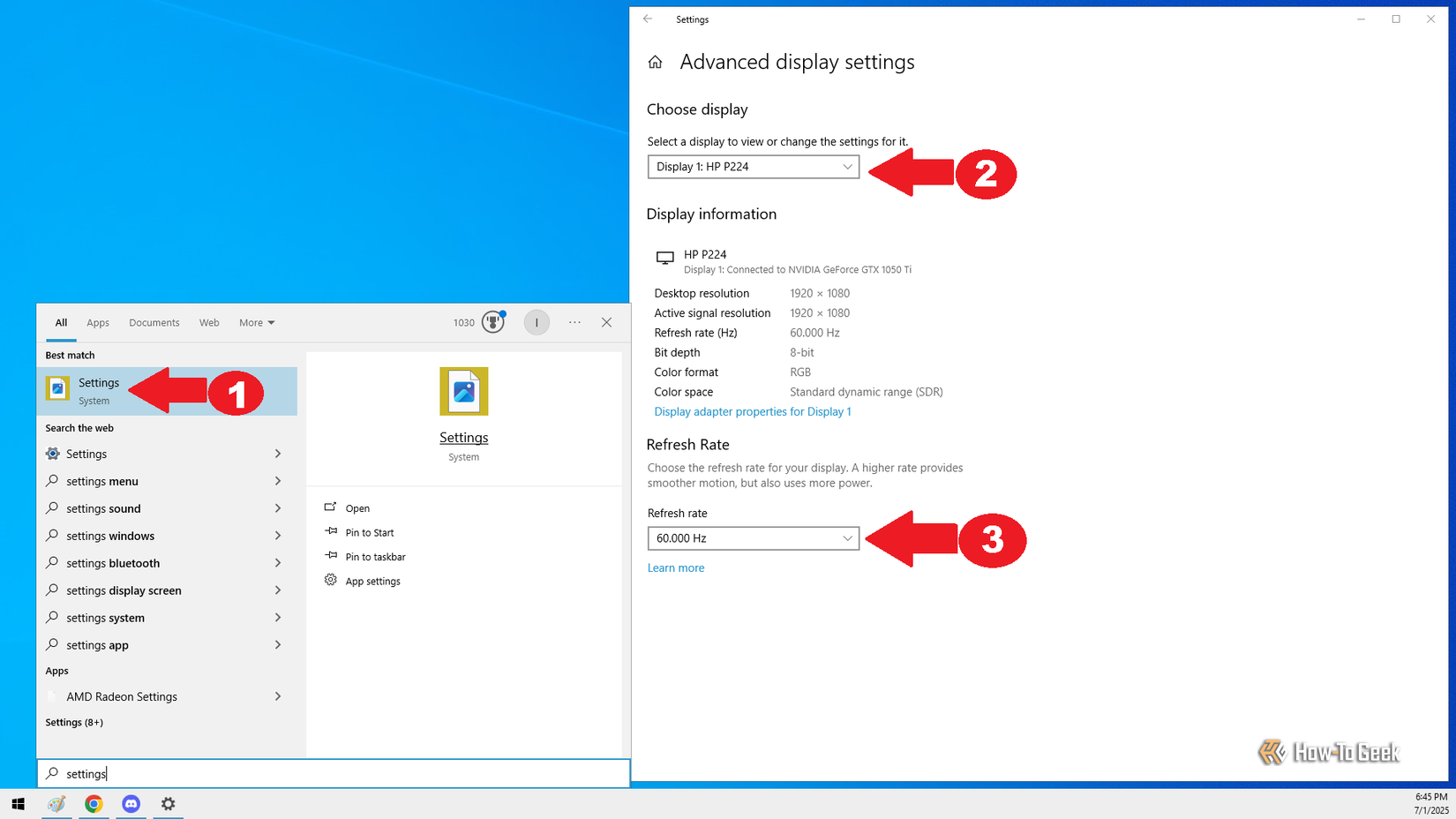
Task: Open Display adapter properties for Display 1
Action: [x=752, y=411]
